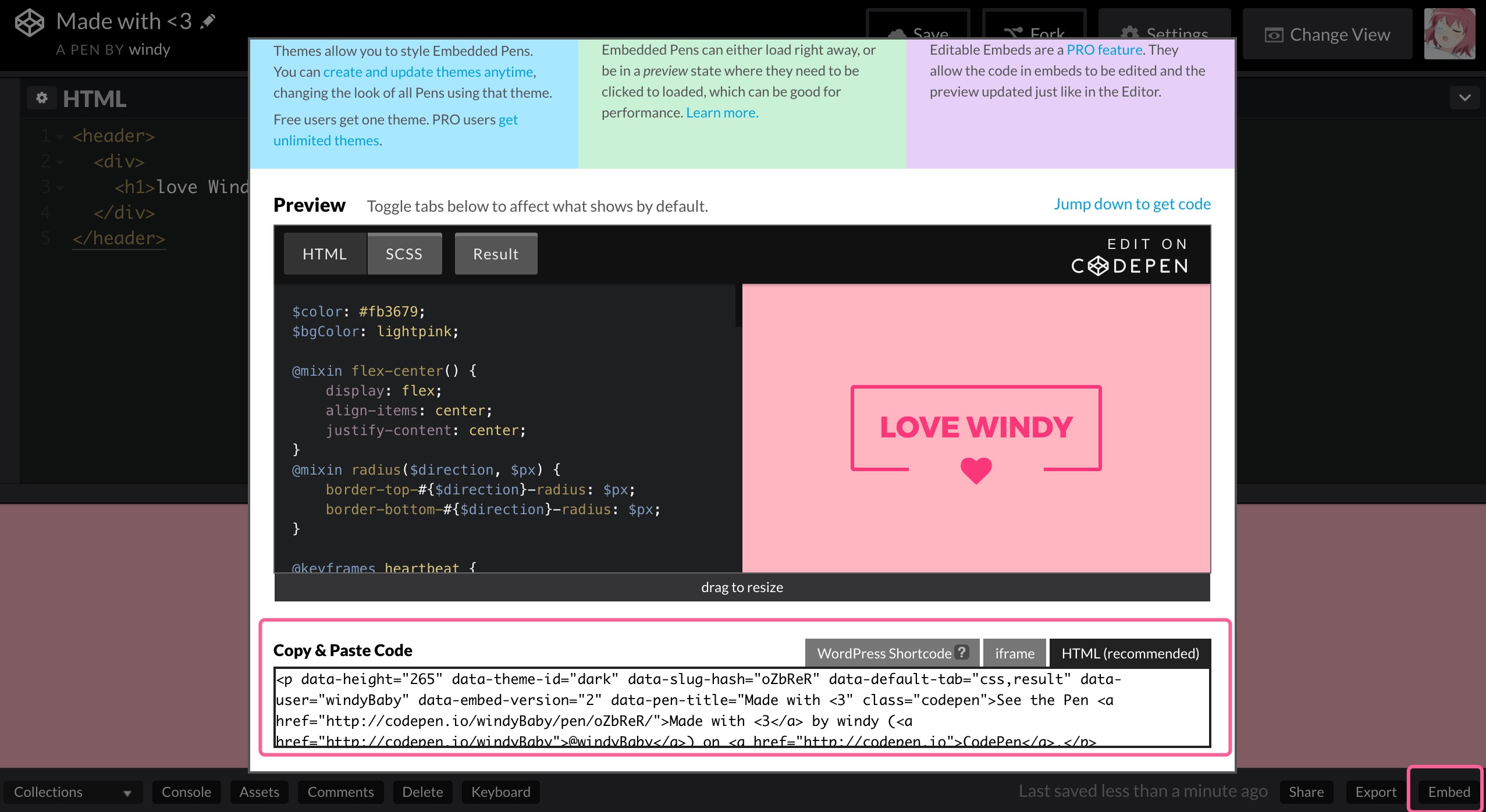This screenshot has height=812, width=1486.
Task: Open user avatar profile menu
Action: [1449, 34]
